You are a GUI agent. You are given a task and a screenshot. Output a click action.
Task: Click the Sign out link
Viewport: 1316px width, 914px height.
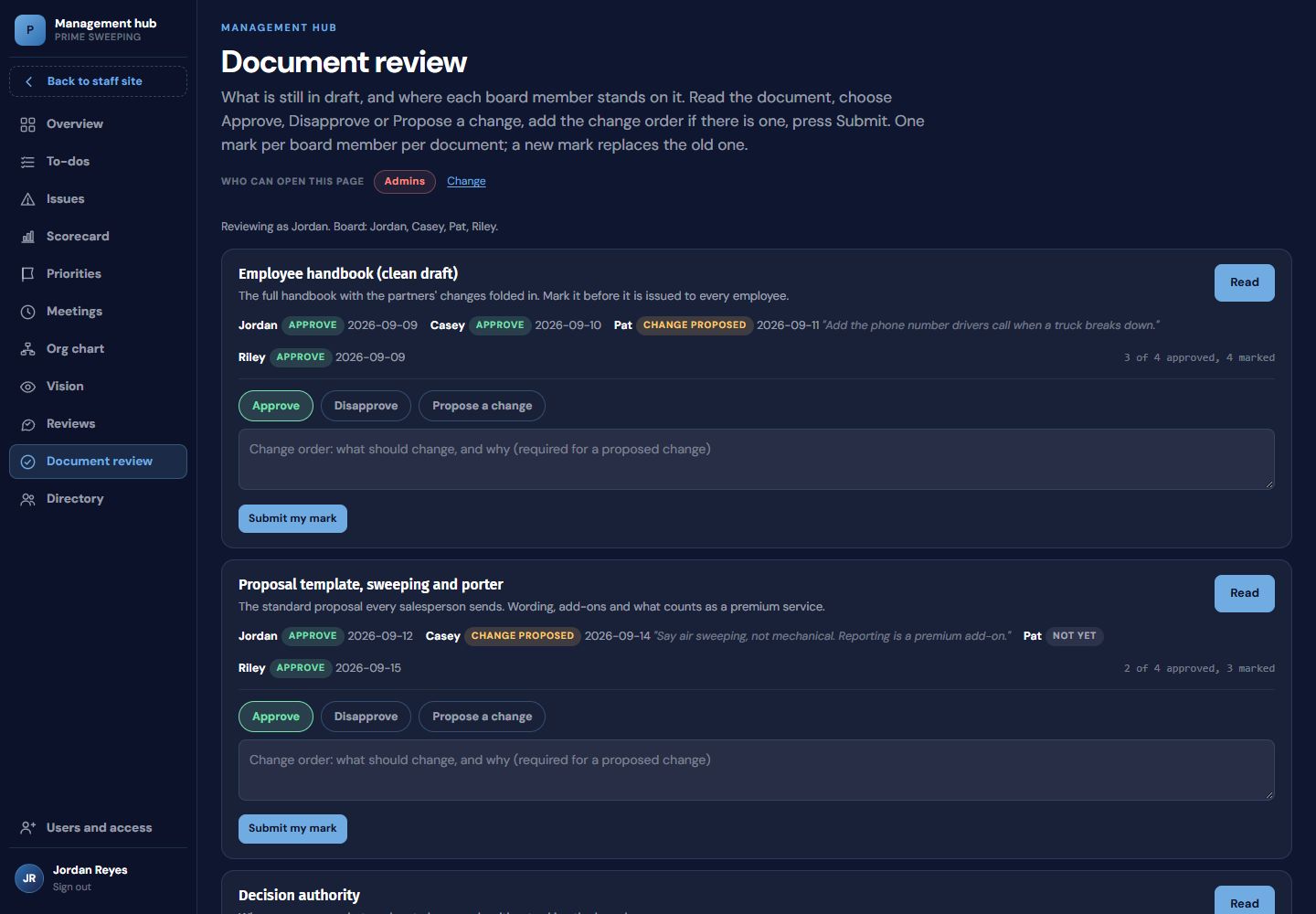pos(72,887)
